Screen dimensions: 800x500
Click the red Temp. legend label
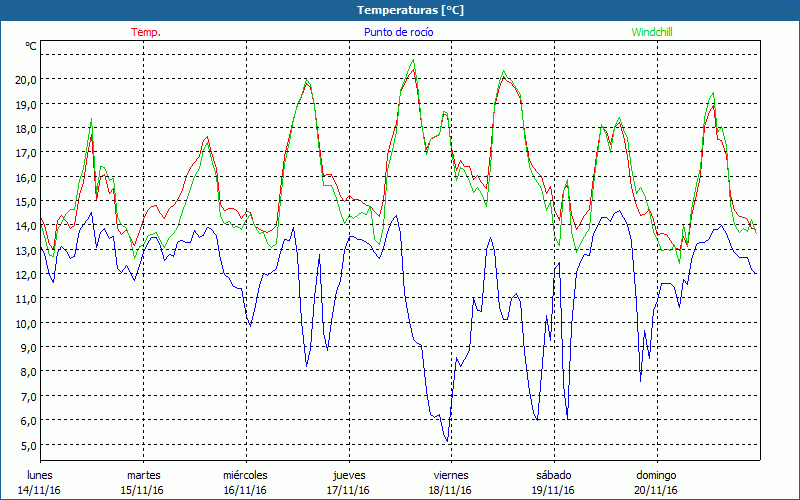[146, 32]
